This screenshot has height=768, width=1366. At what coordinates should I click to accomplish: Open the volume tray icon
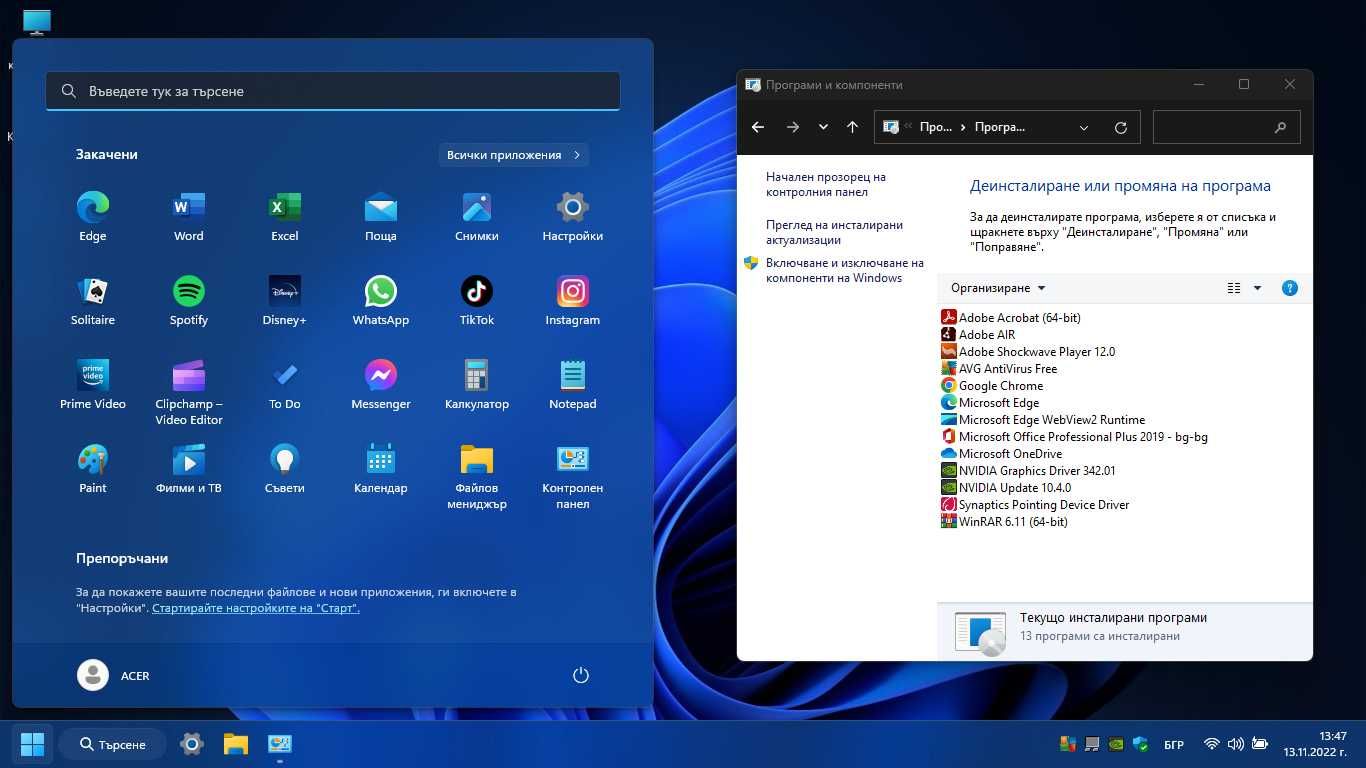1235,744
